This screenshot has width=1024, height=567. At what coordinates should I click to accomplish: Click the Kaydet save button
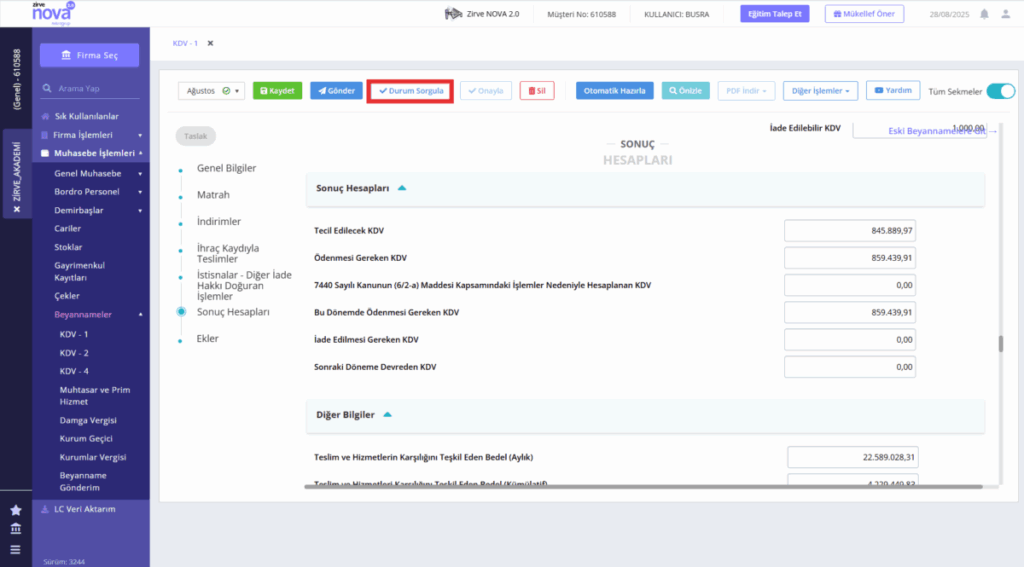278,91
